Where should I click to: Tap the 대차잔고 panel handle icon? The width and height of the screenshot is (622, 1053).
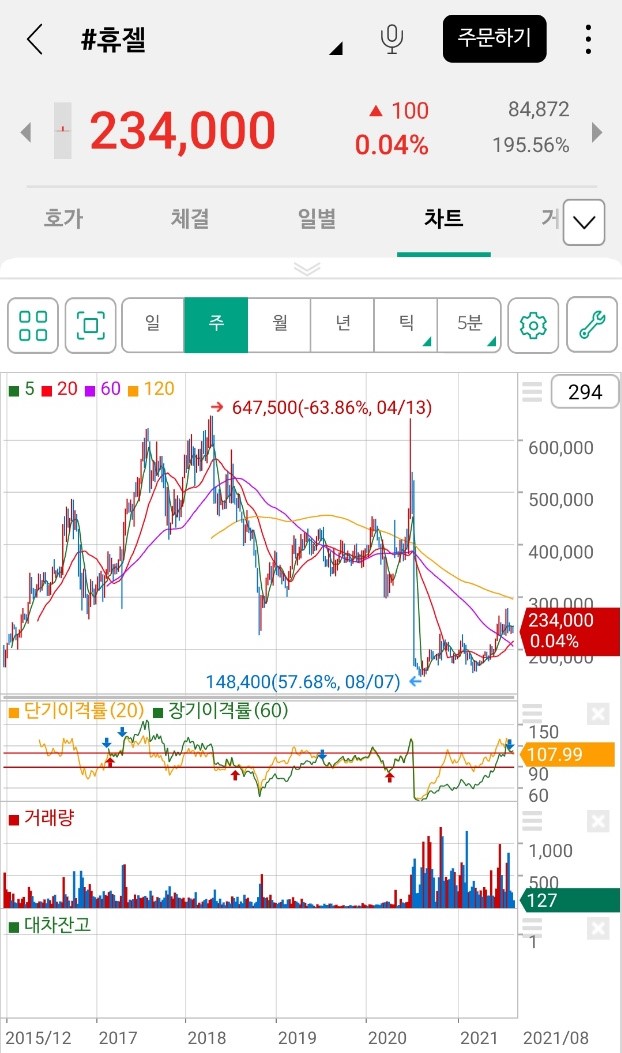point(532,927)
